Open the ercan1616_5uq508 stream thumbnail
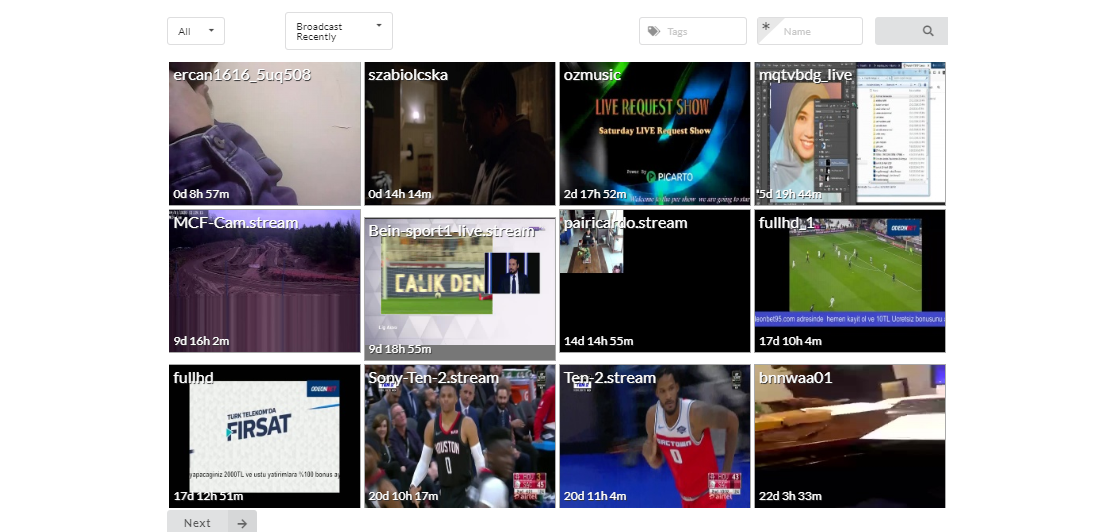 [264, 133]
